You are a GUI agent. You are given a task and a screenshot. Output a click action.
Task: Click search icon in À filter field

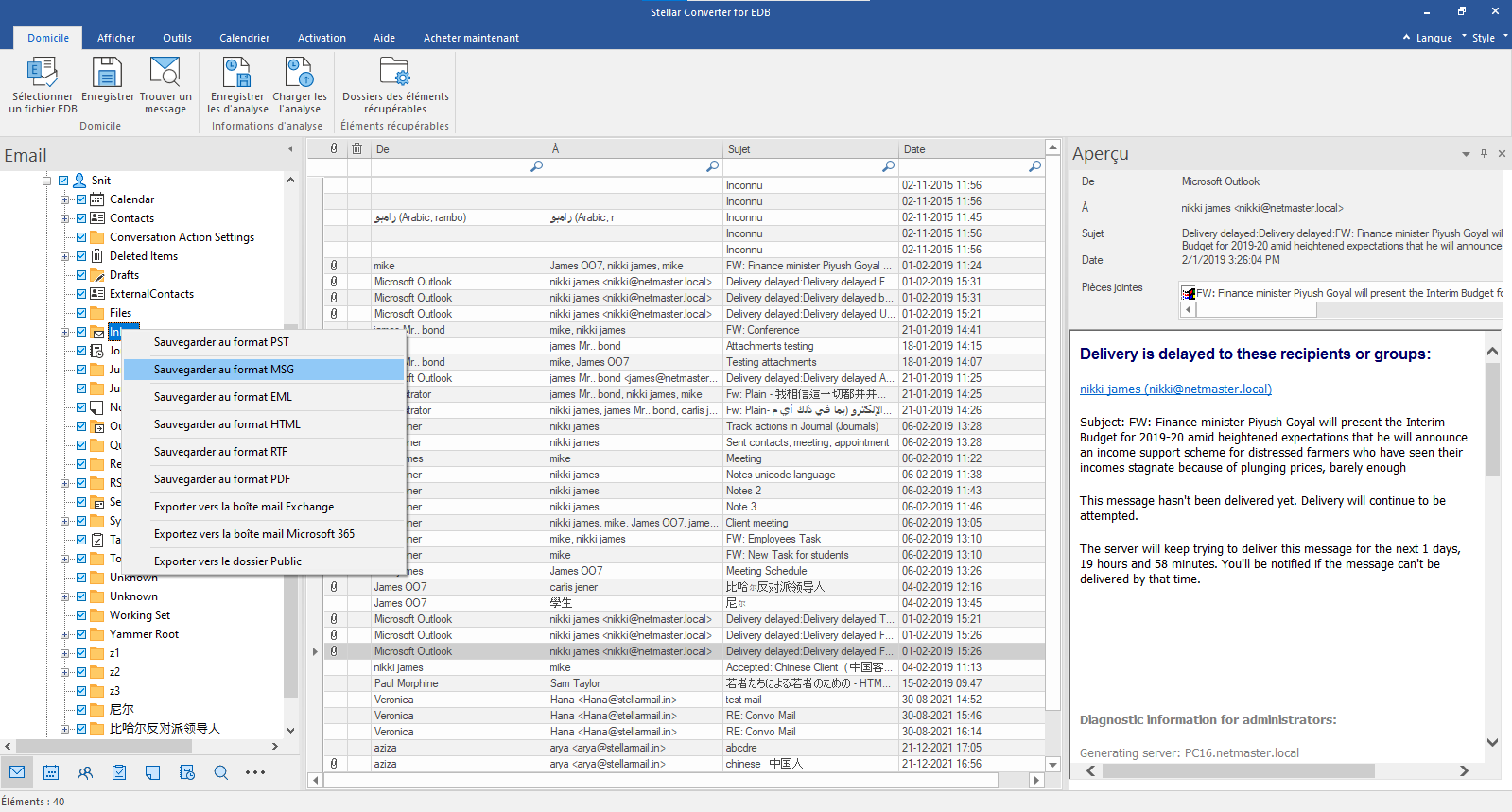pos(712,166)
